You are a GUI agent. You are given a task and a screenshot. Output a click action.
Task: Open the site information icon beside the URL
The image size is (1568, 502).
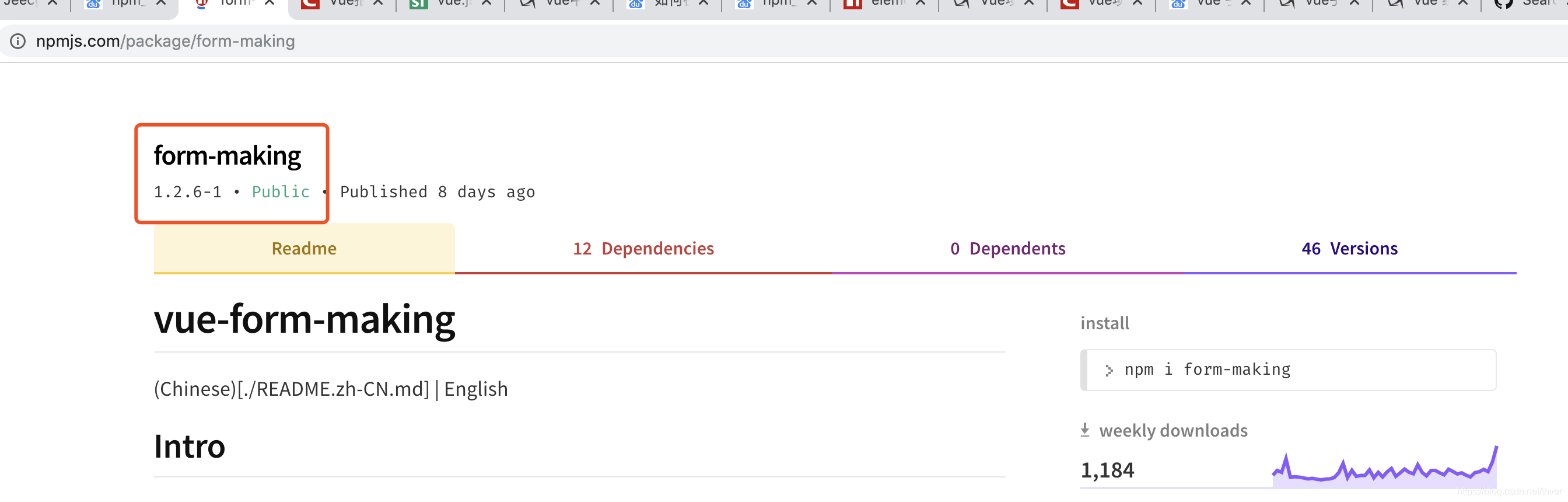point(17,41)
